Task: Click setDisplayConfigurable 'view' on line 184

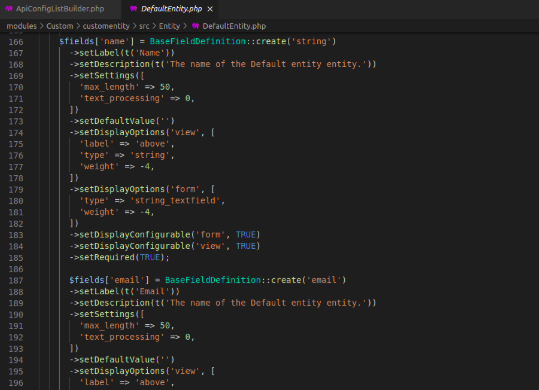Action: click(x=152, y=246)
